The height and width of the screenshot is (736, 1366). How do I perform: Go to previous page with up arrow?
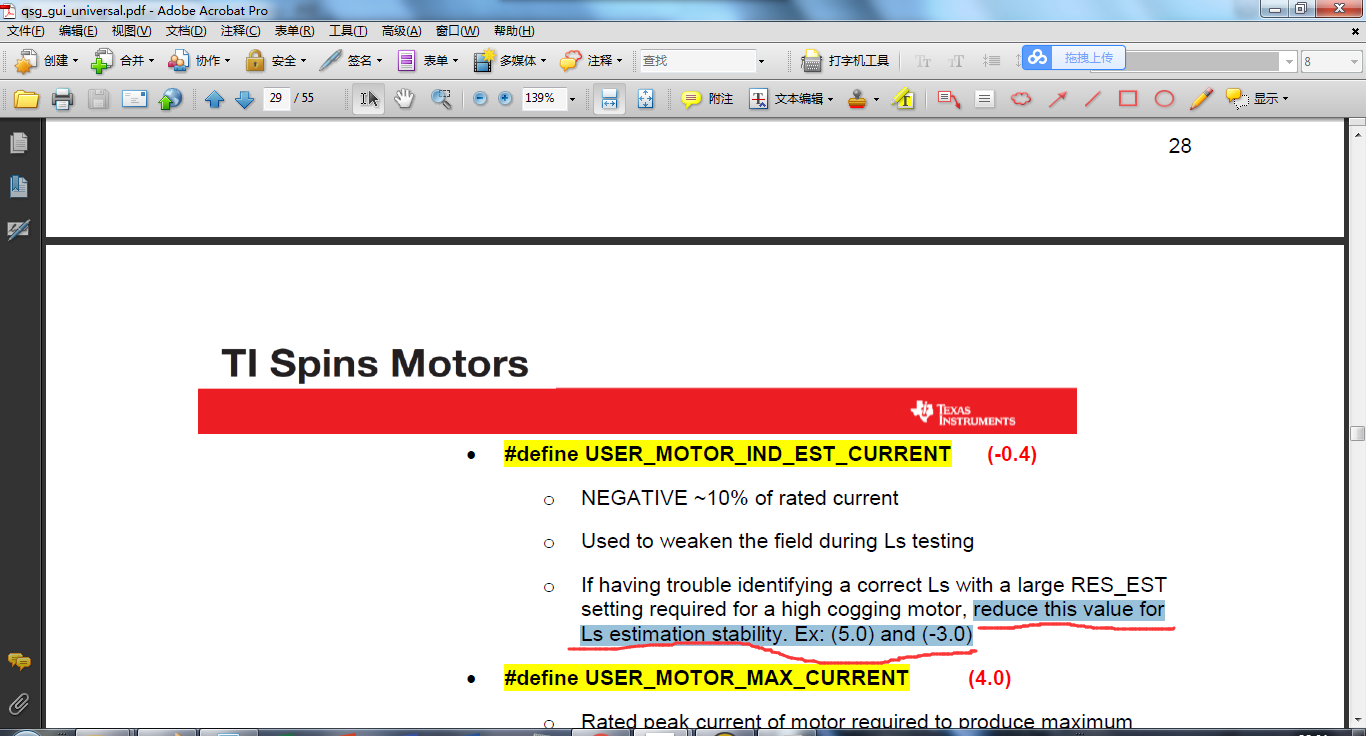pyautogui.click(x=214, y=99)
